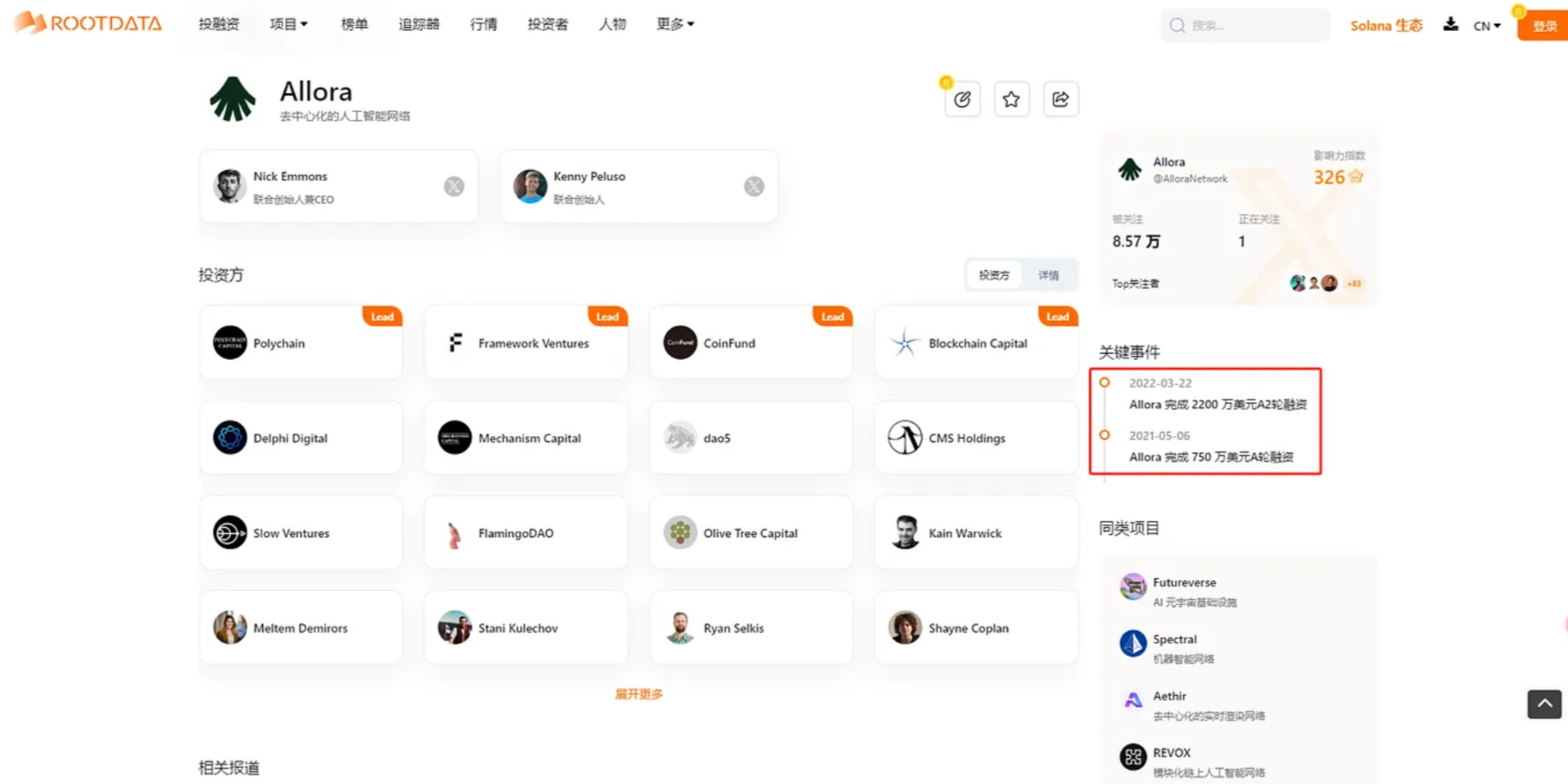This screenshot has width=1568, height=784.
Task: Click the scroll-to-top arrow button
Action: [1544, 704]
